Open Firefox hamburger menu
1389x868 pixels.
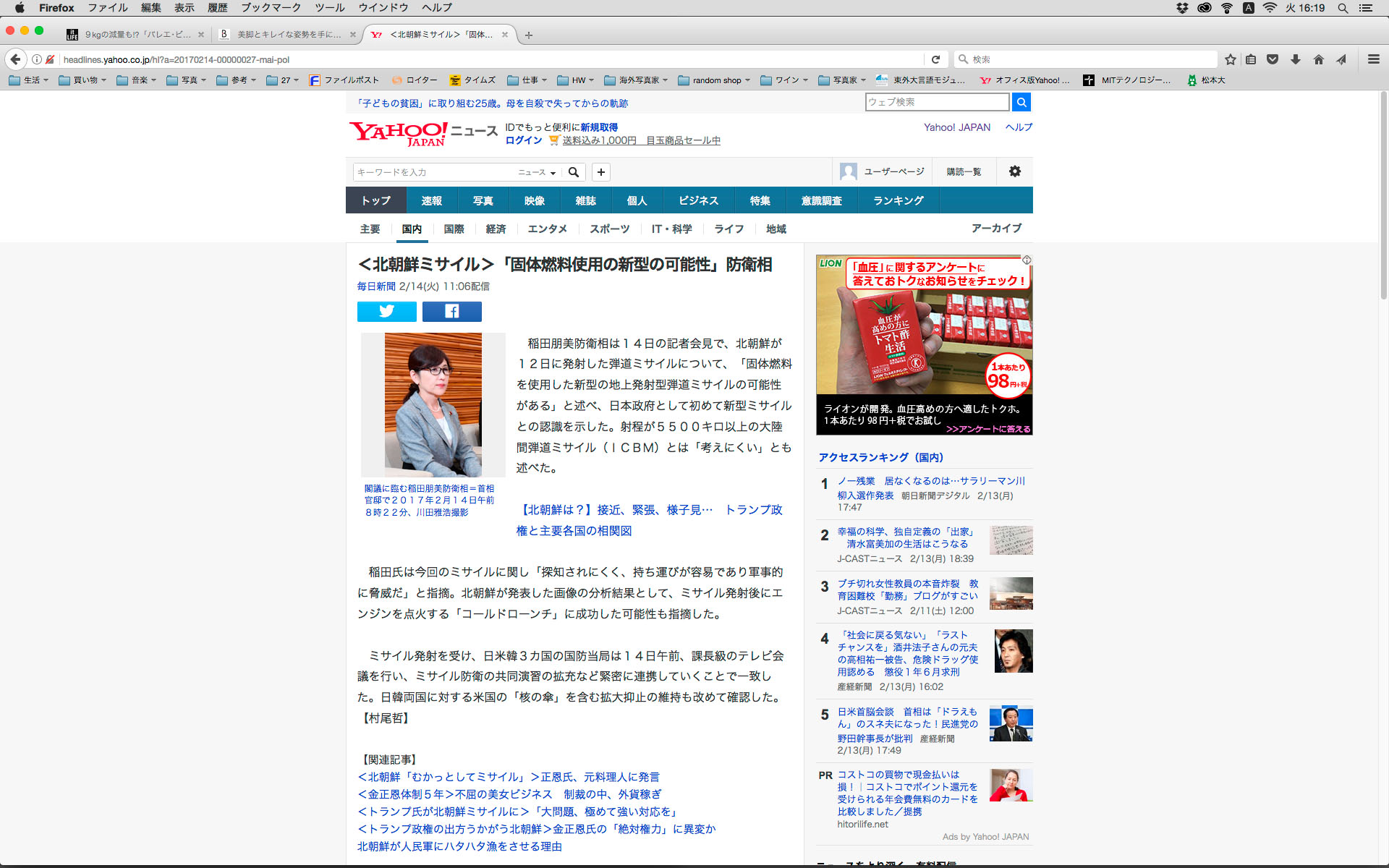click(1373, 59)
